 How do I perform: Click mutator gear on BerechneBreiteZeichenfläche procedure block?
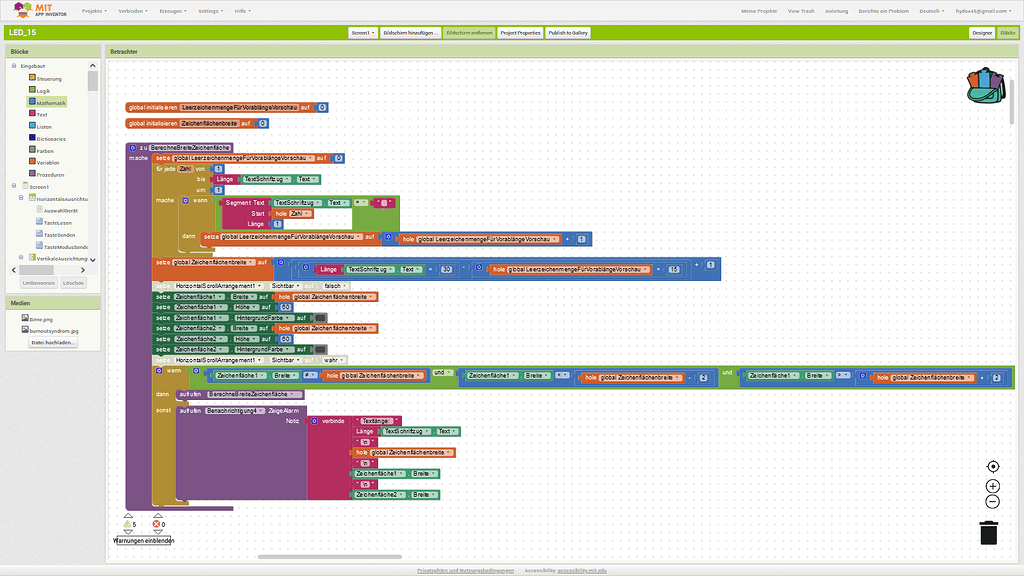tap(133, 147)
